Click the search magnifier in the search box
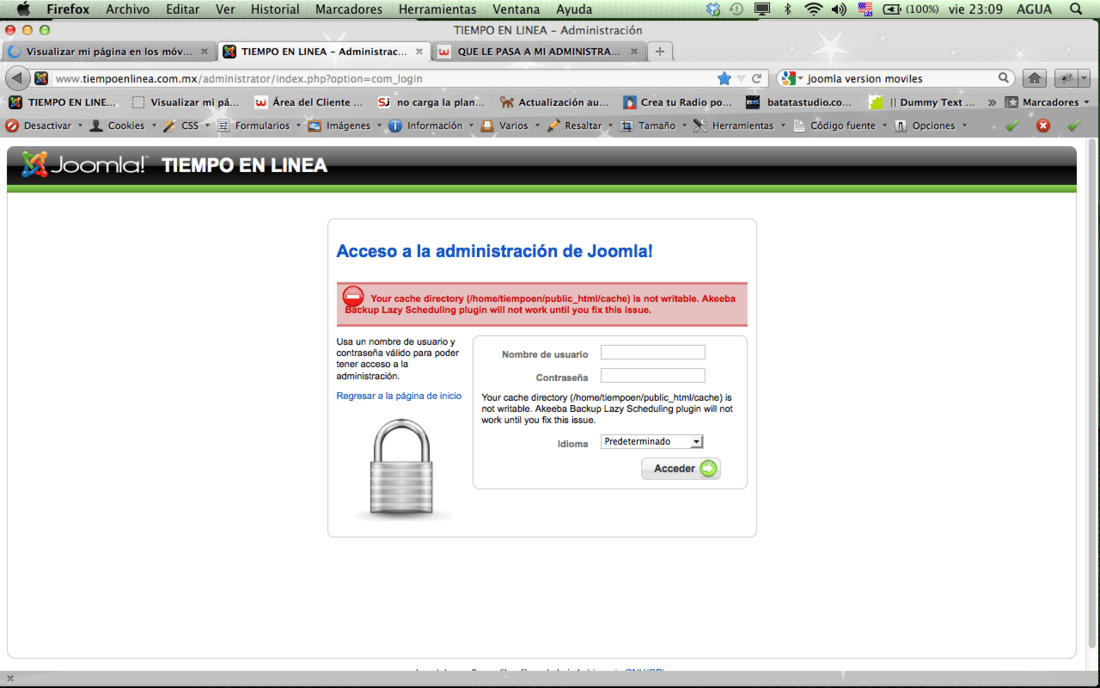Screen dimensions: 1100x688 pos(1003,78)
